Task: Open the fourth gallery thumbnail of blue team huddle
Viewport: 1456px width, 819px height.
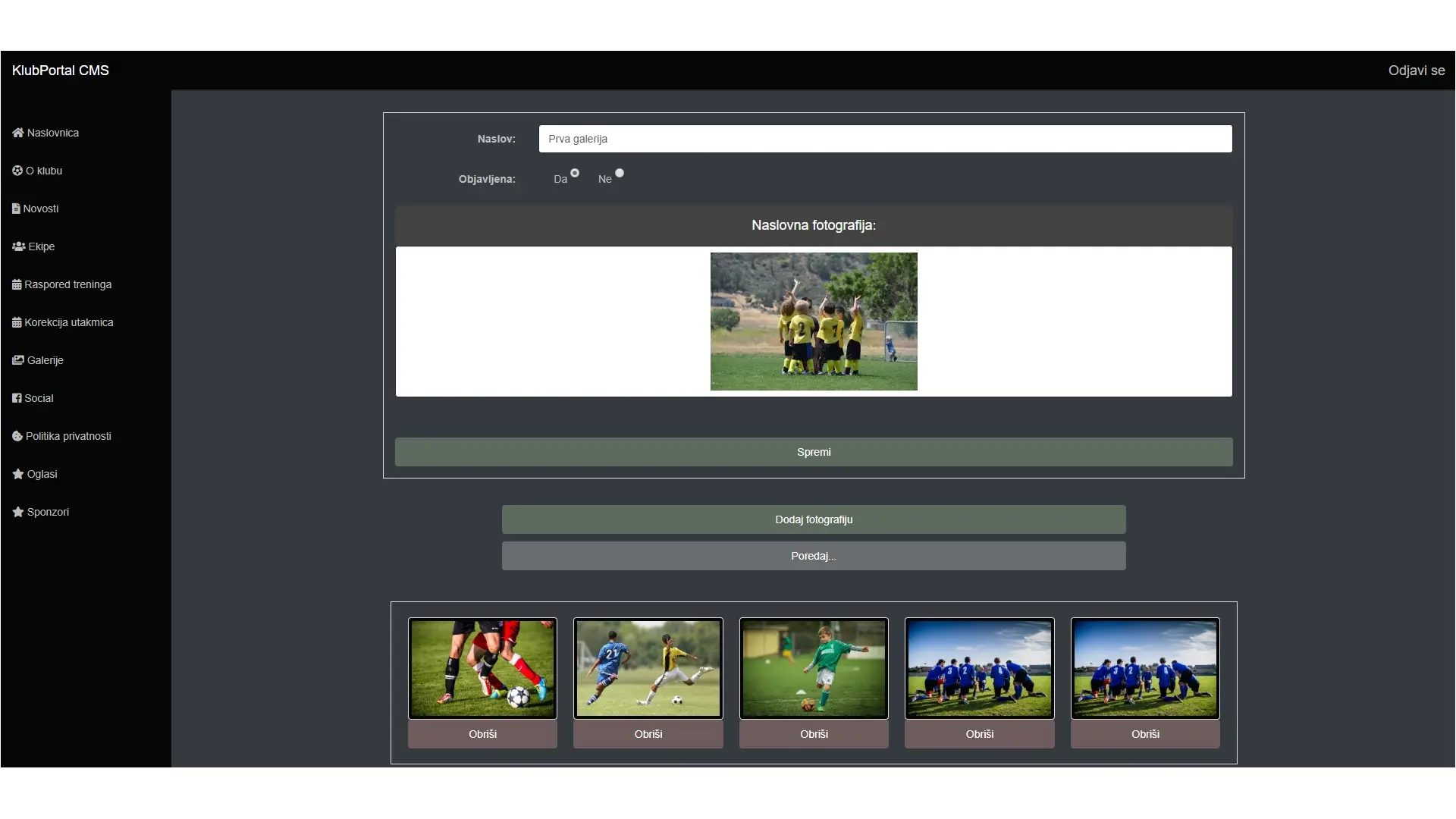Action: coord(980,668)
